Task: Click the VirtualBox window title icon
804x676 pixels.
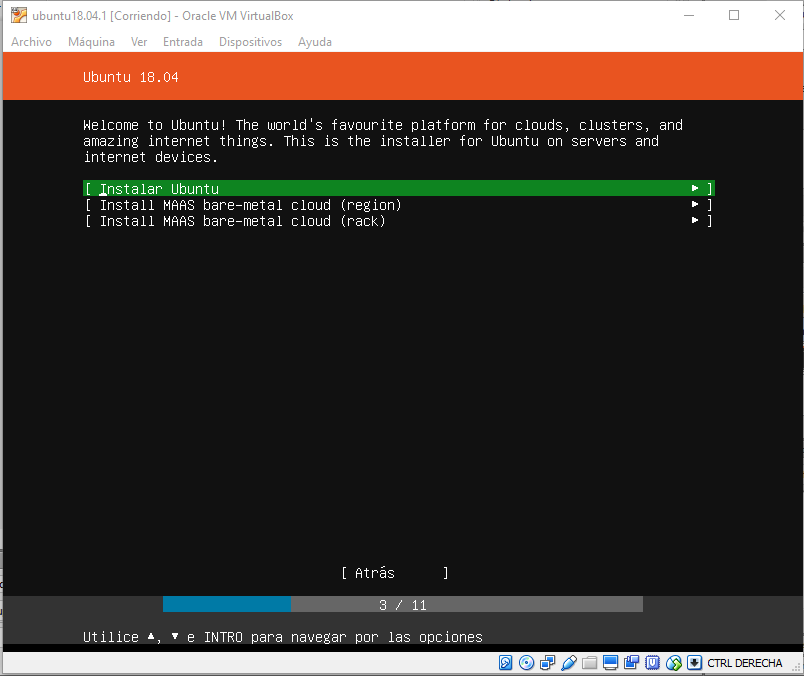Action: coord(19,15)
